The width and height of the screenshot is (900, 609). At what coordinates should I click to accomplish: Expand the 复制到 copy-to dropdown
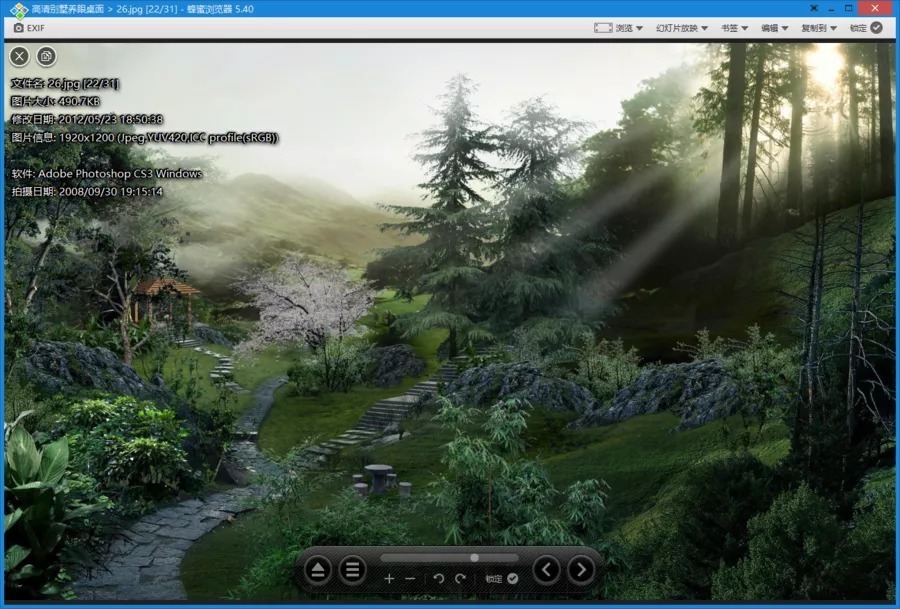pos(818,28)
